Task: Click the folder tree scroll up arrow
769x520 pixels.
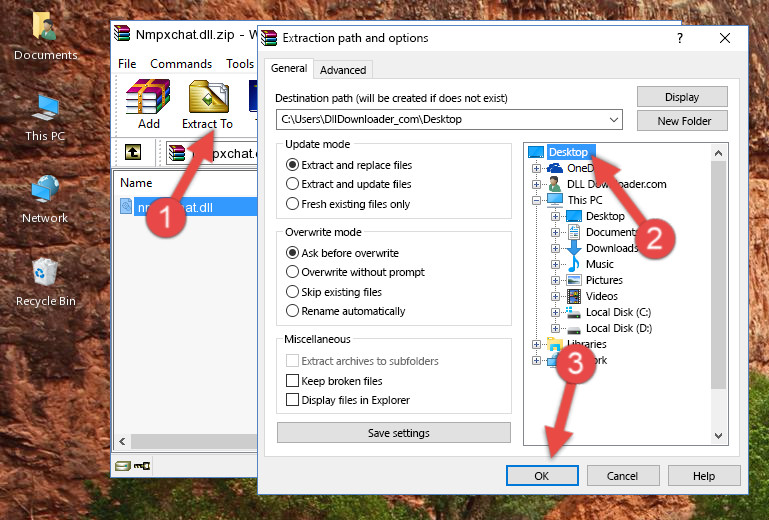Action: pyautogui.click(x=718, y=153)
